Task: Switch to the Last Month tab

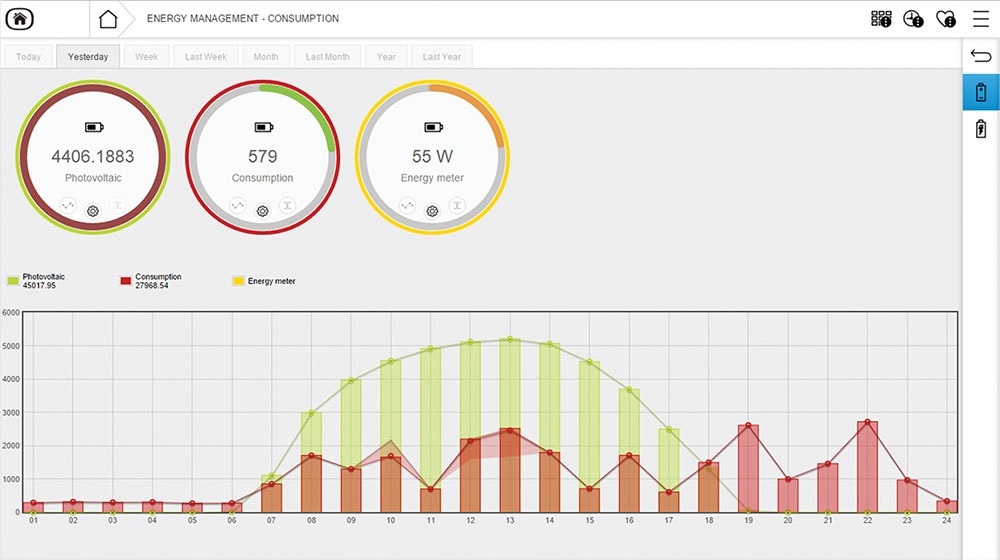Action: 327,57
